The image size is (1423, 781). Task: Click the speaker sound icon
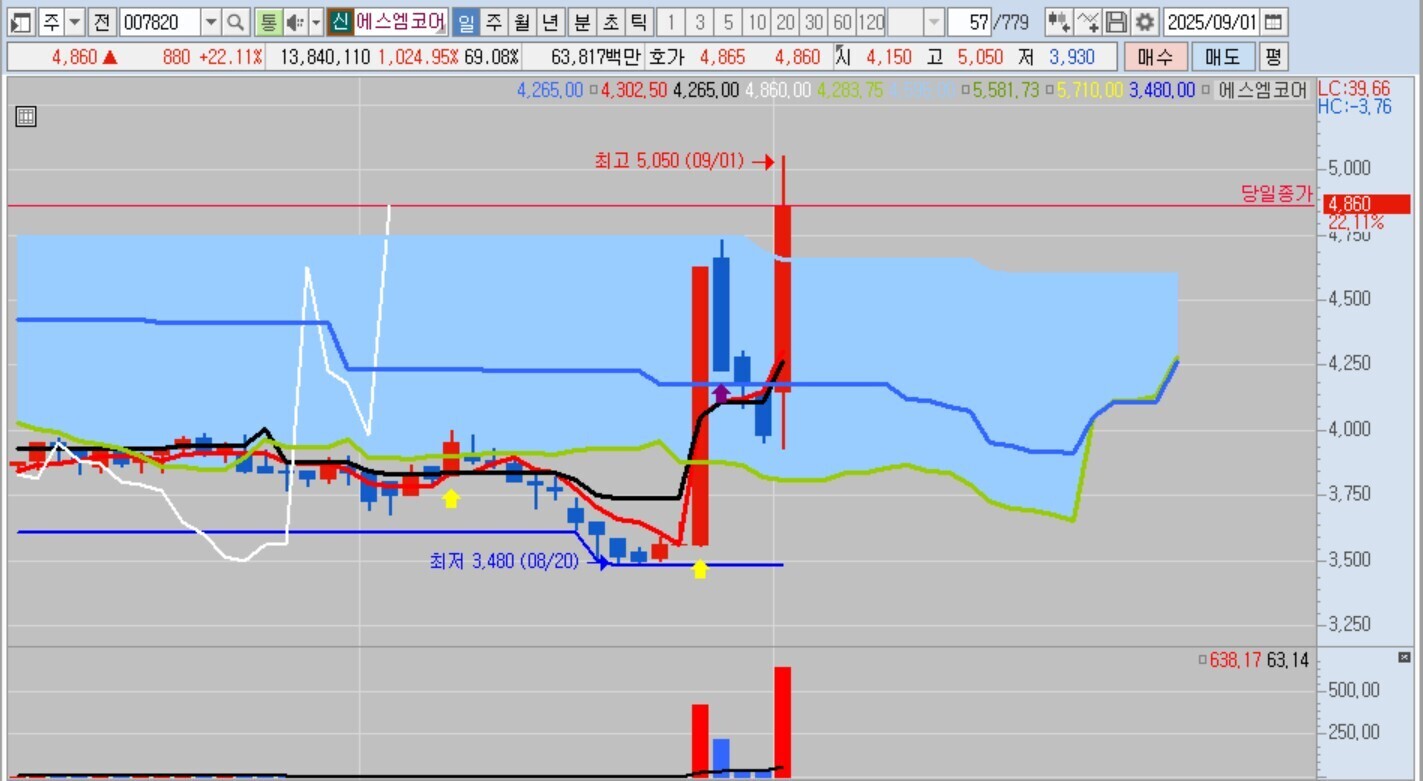point(295,22)
